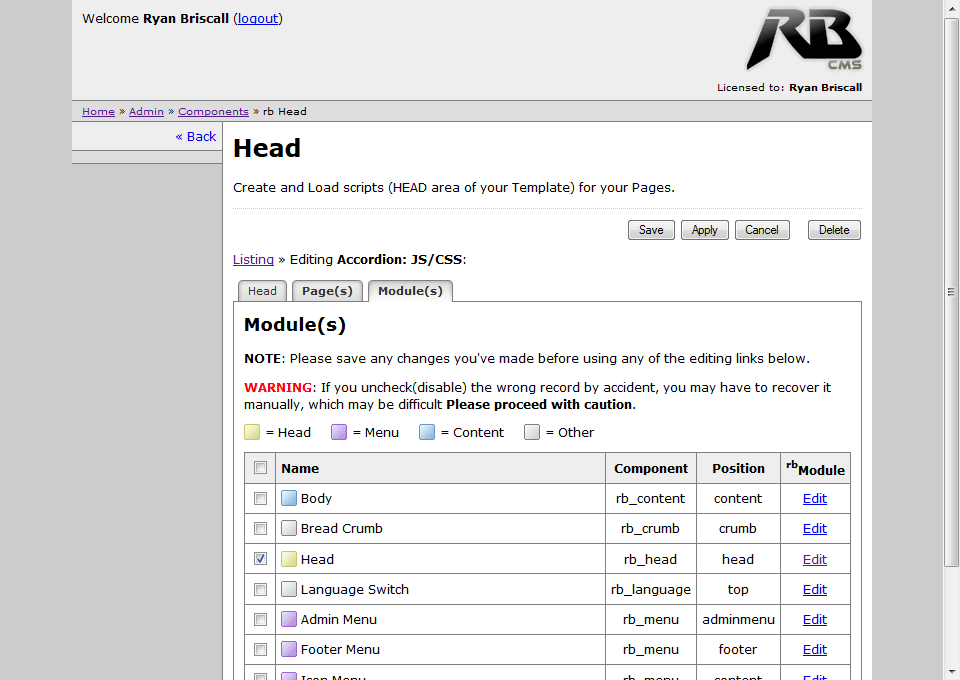Click the purple Footer Menu row icon
This screenshot has height=680, width=960.
(x=289, y=649)
